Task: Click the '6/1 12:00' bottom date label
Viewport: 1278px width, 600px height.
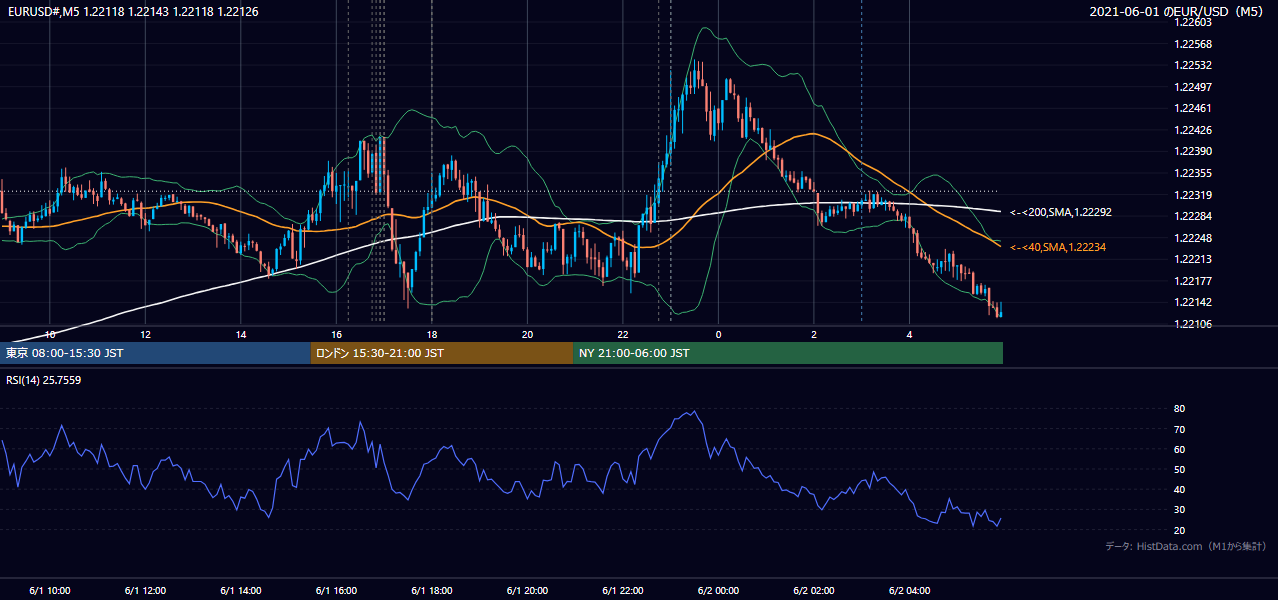Action: click(x=145, y=591)
